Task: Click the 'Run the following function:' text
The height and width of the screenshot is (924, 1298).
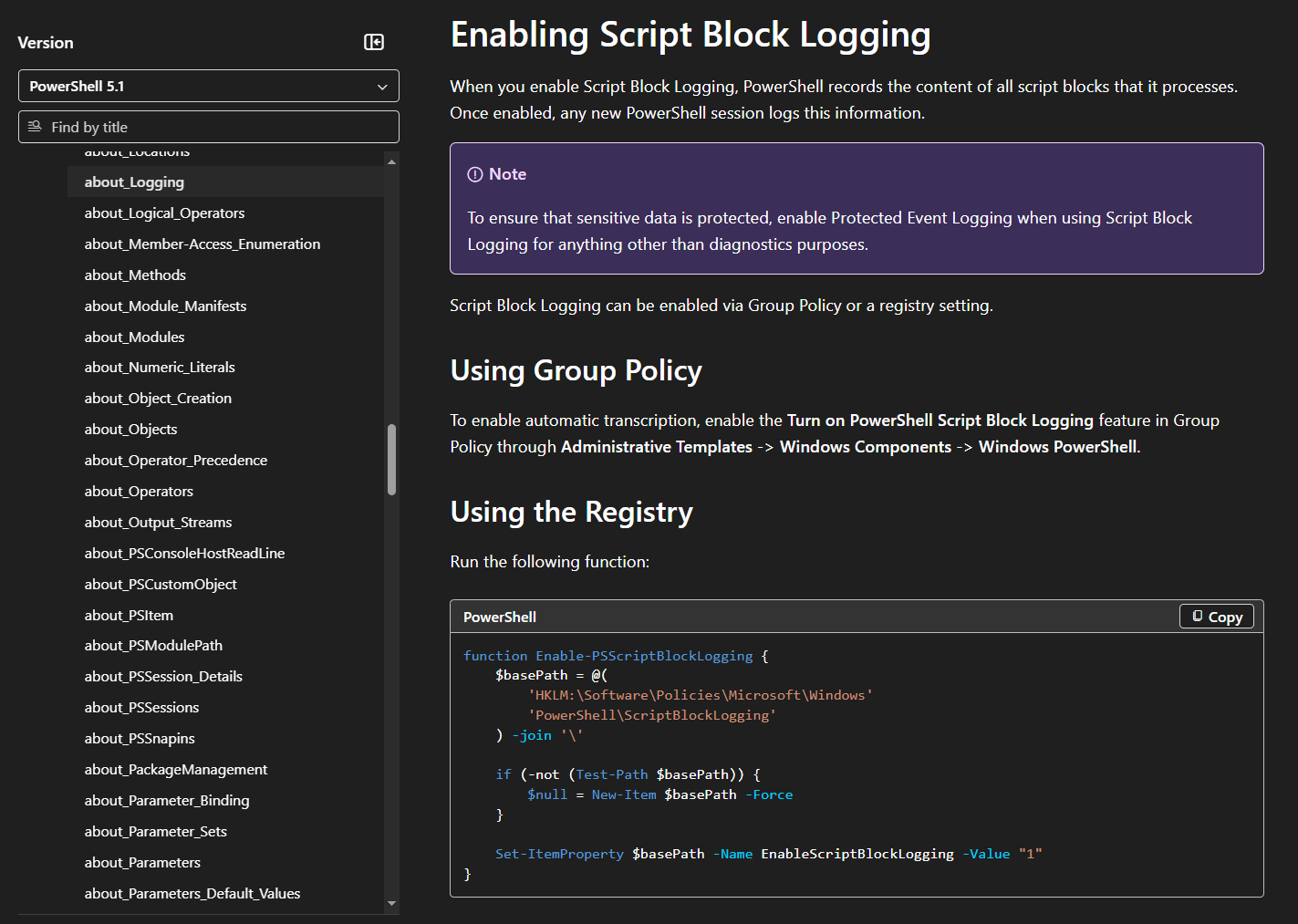Action: tap(550, 562)
